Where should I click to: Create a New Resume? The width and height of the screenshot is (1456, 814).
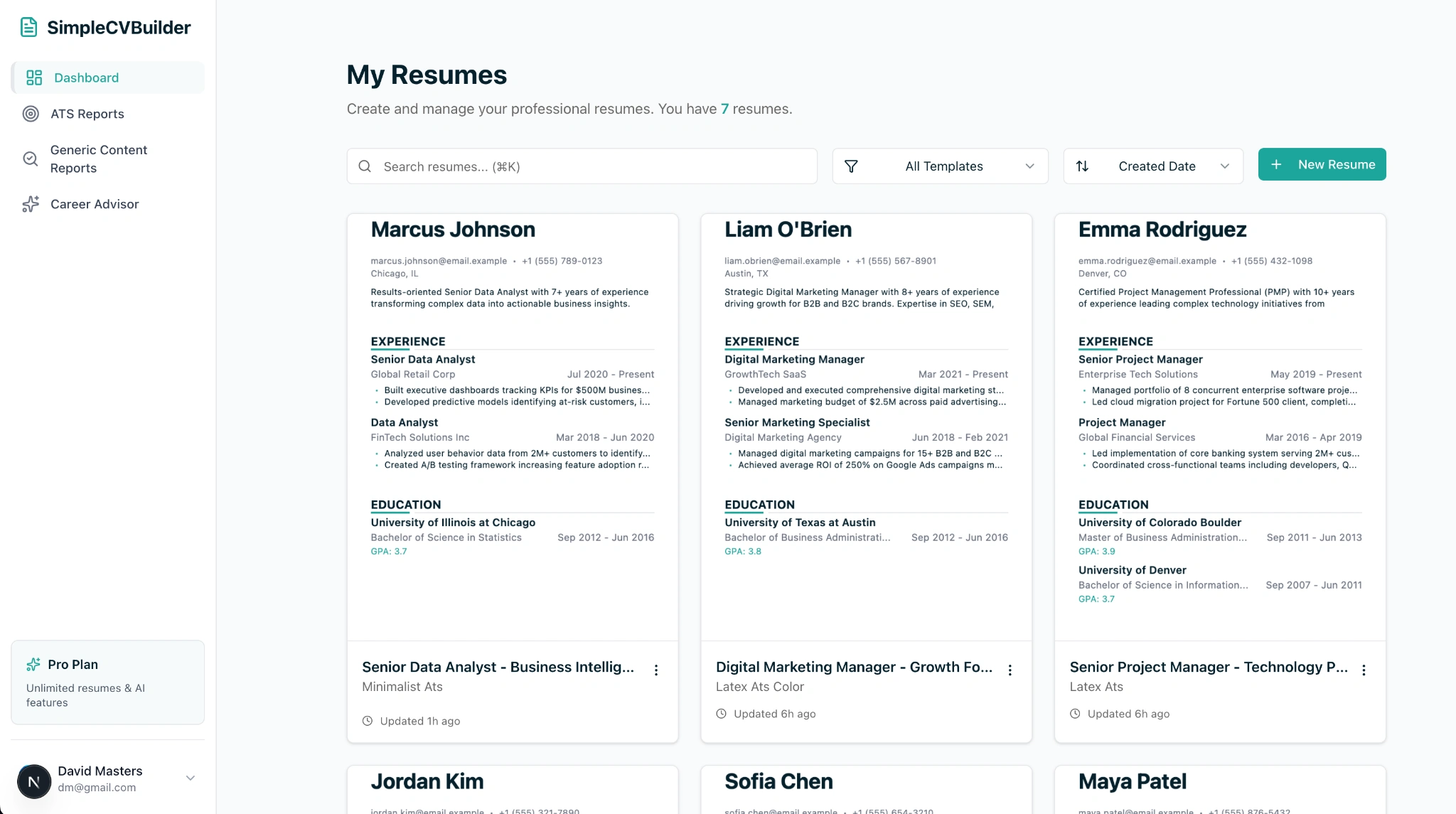[x=1322, y=164]
